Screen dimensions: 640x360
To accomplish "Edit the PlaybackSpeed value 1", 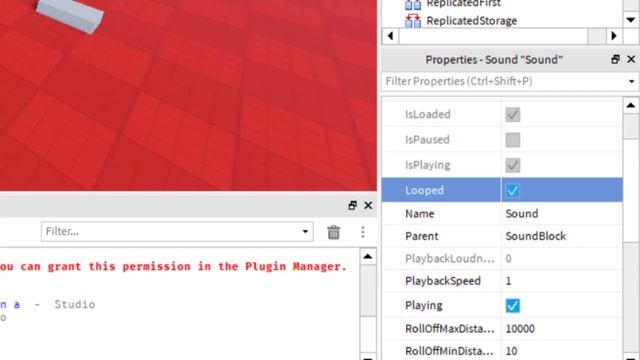I will 508,281.
